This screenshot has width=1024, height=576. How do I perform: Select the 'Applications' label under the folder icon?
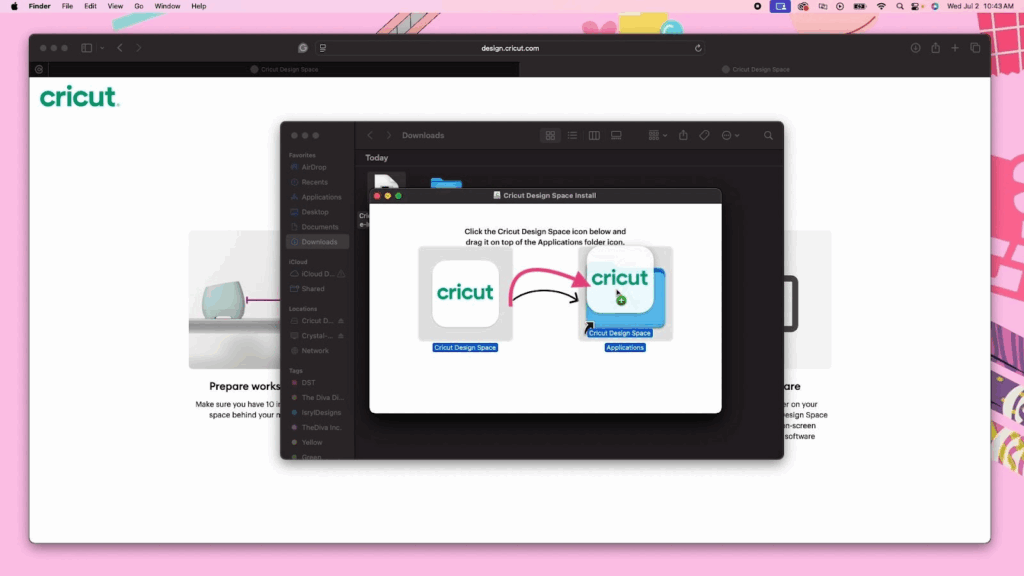point(625,347)
